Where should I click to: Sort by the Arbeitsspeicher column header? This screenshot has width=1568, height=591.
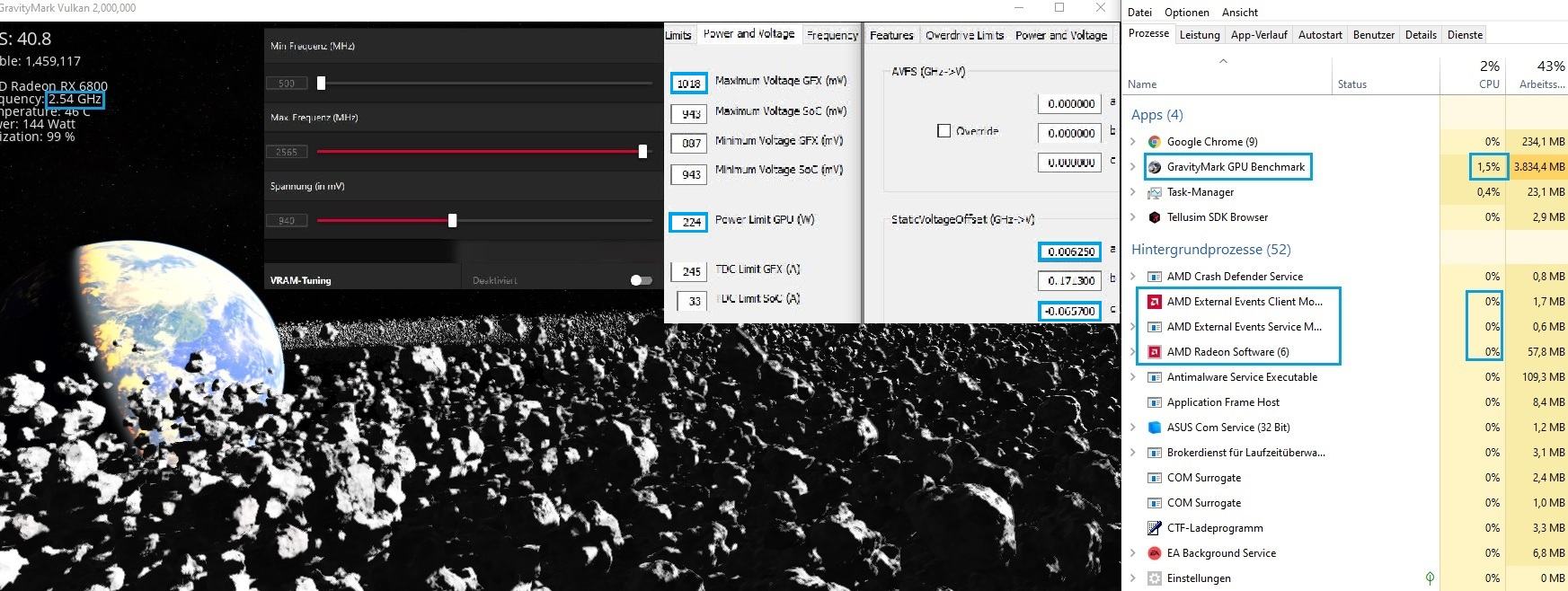pyautogui.click(x=1537, y=75)
